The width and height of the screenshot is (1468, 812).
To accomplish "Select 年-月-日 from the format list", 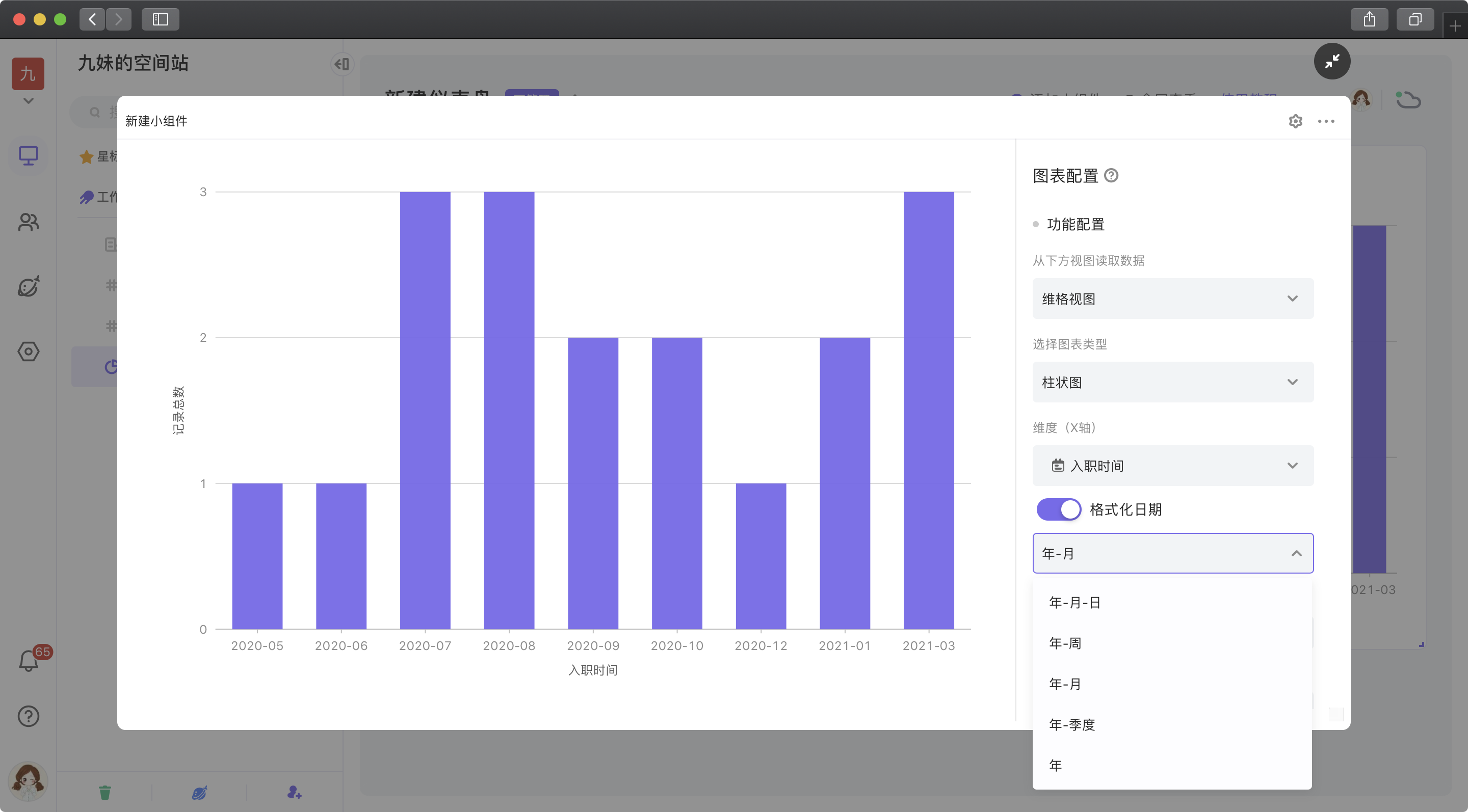I will tap(1074, 603).
